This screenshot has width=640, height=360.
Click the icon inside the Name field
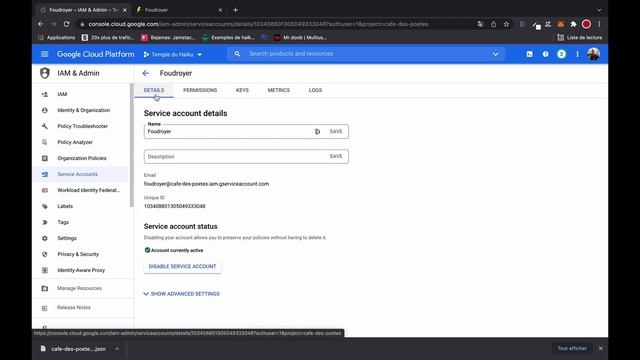tap(317, 131)
